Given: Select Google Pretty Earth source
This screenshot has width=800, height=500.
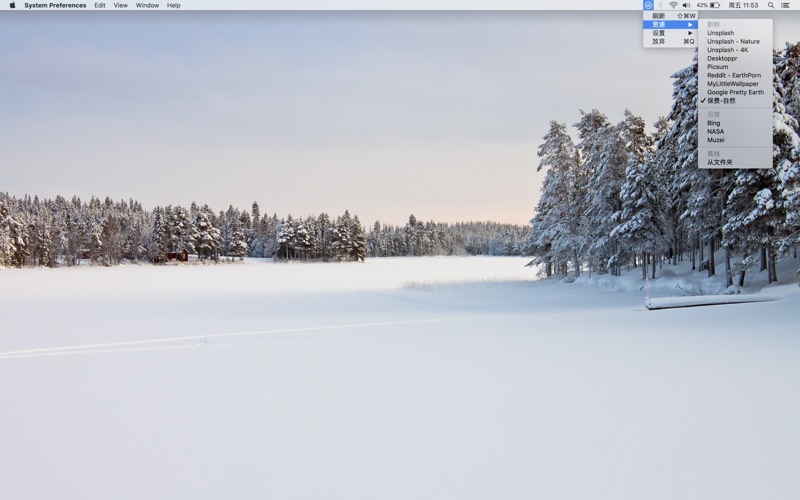Looking at the screenshot, I should [735, 92].
